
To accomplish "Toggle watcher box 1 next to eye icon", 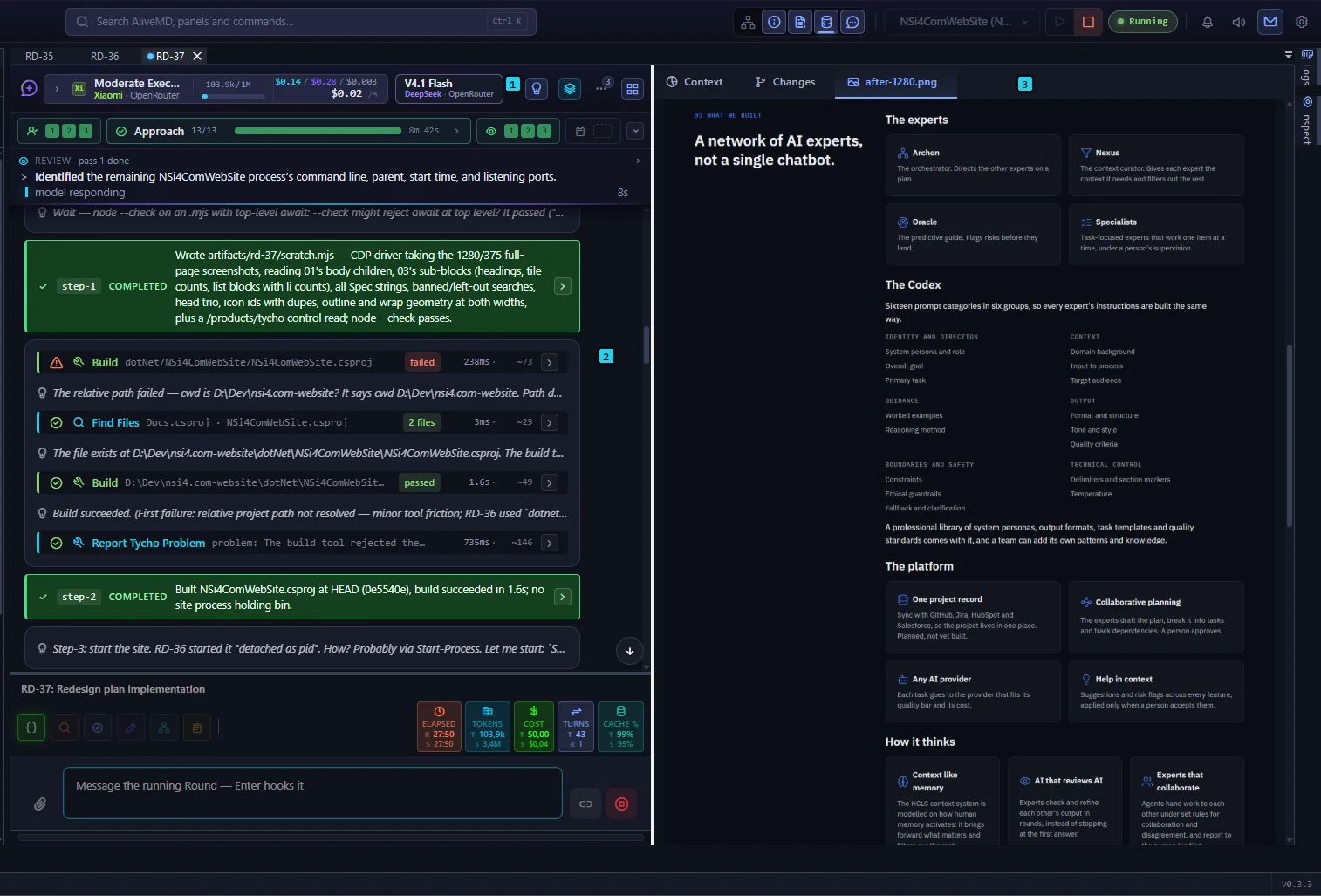I will tap(511, 131).
